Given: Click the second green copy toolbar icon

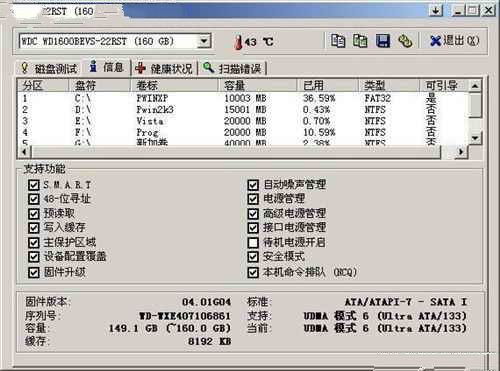Looking at the screenshot, I should (x=360, y=41).
